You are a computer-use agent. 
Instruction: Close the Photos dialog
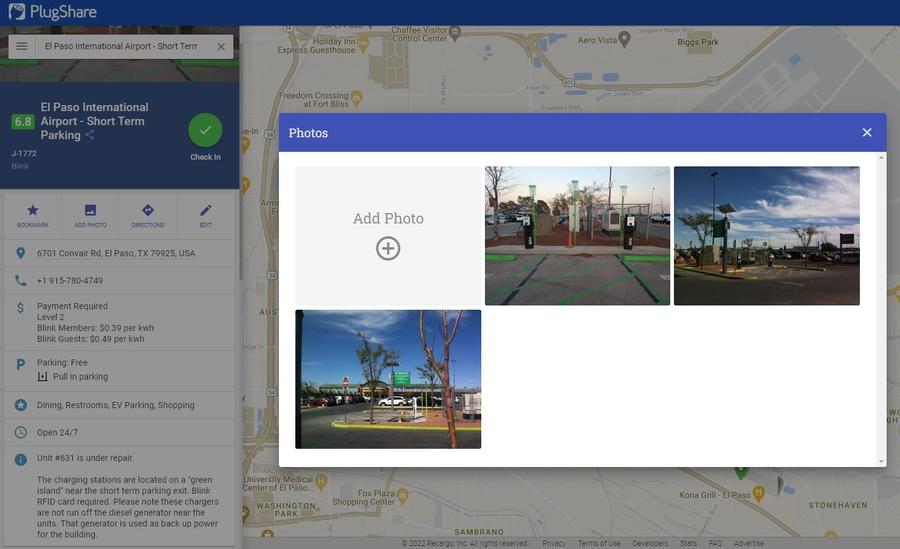click(867, 133)
